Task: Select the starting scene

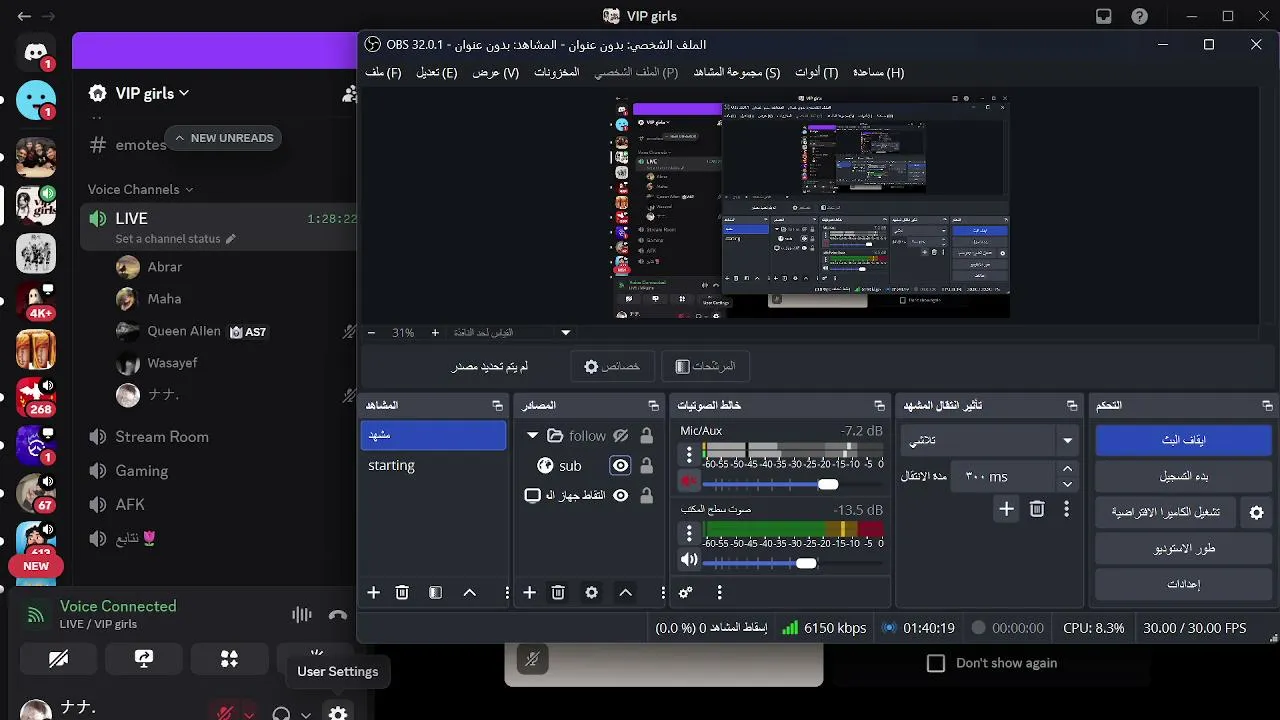Action: point(433,465)
